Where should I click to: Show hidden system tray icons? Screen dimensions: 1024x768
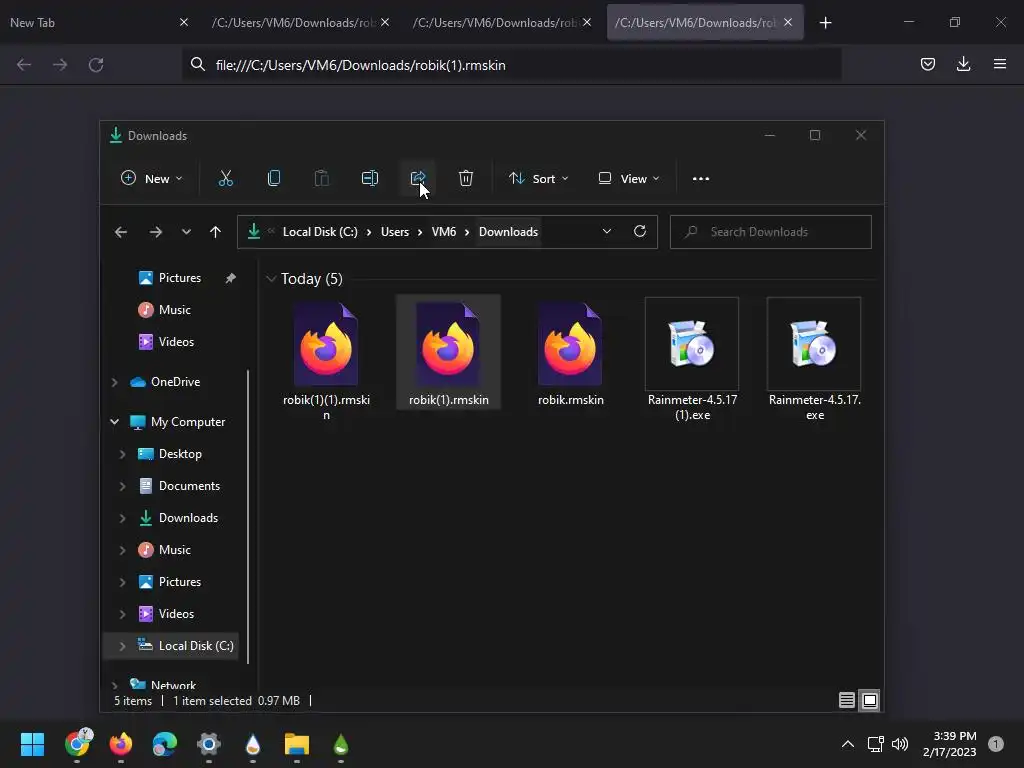[x=848, y=744]
